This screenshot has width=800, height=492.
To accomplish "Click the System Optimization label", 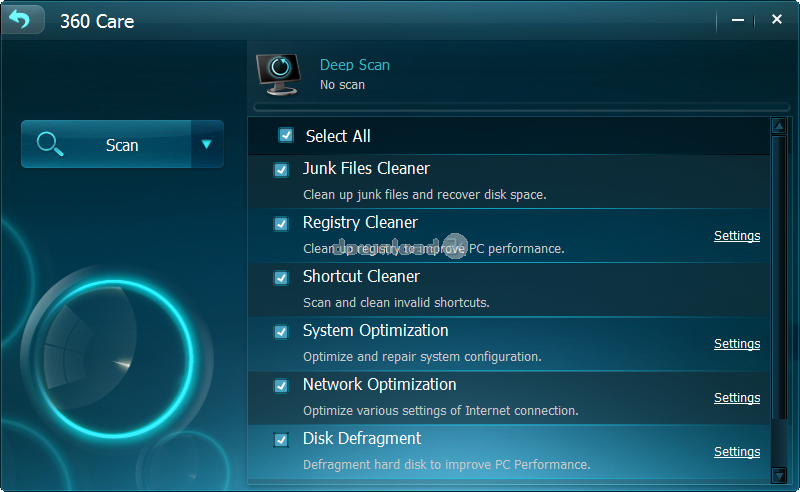I will click(x=376, y=330).
